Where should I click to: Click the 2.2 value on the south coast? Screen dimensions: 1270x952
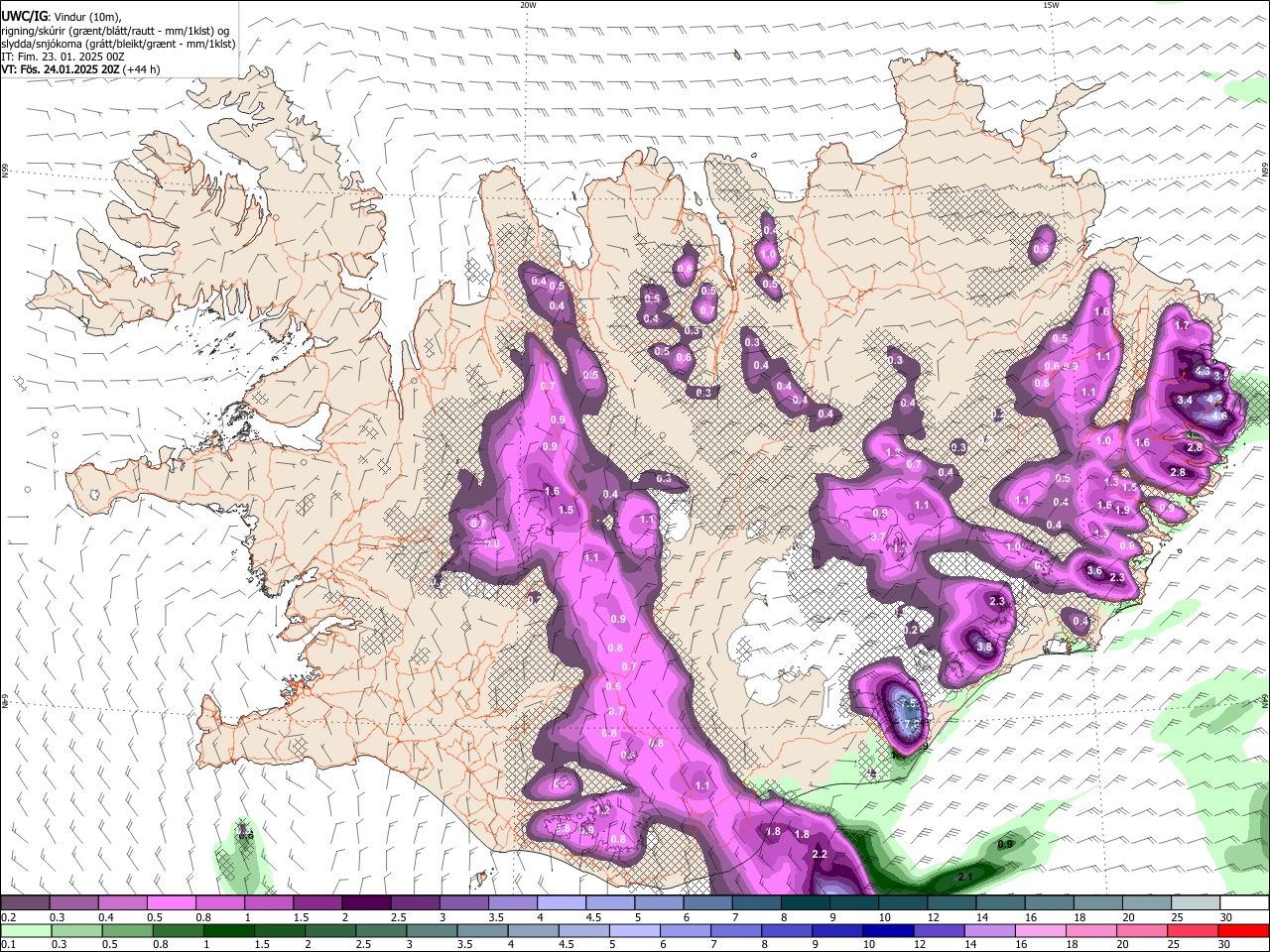coord(820,855)
